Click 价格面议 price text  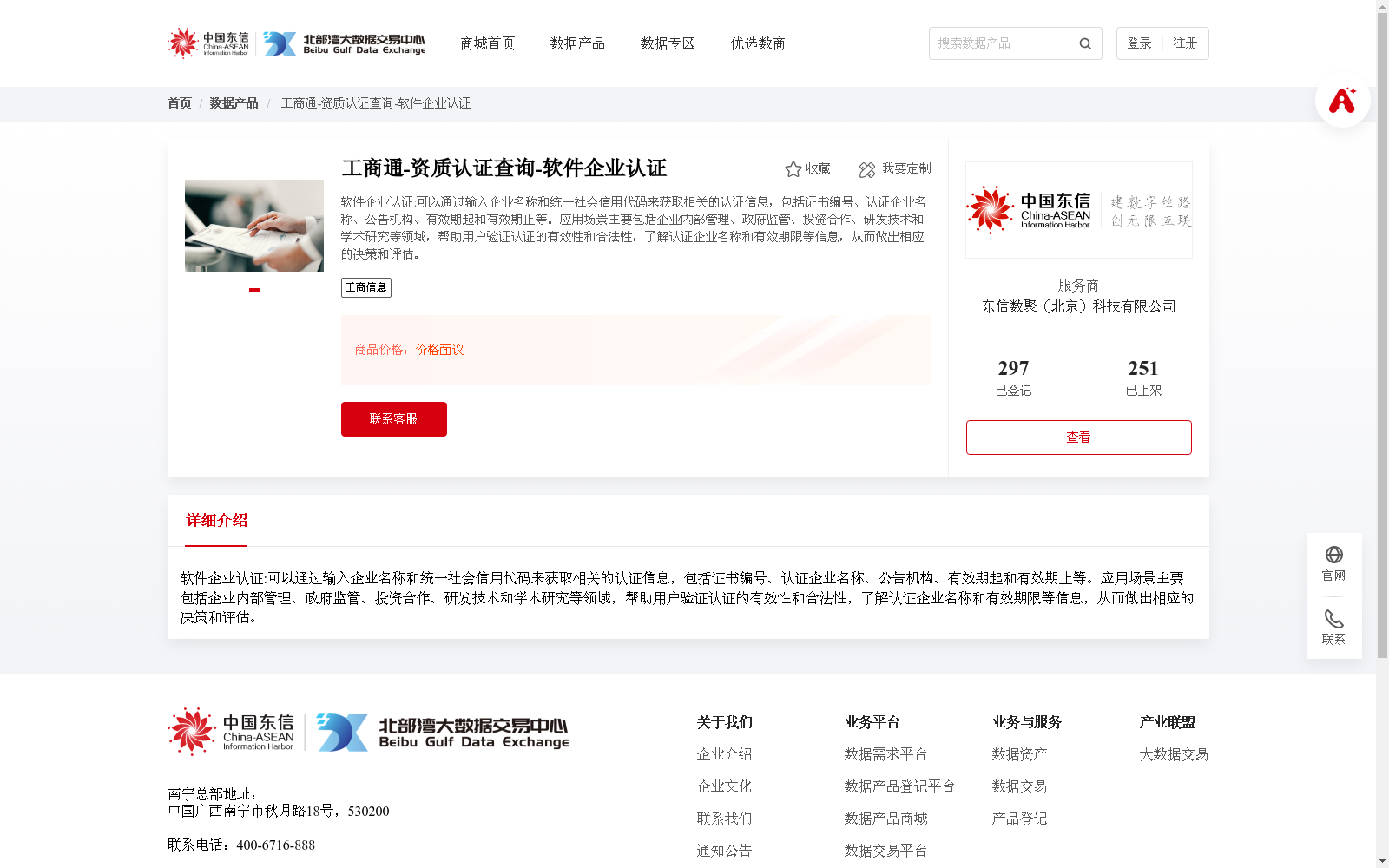click(x=440, y=350)
